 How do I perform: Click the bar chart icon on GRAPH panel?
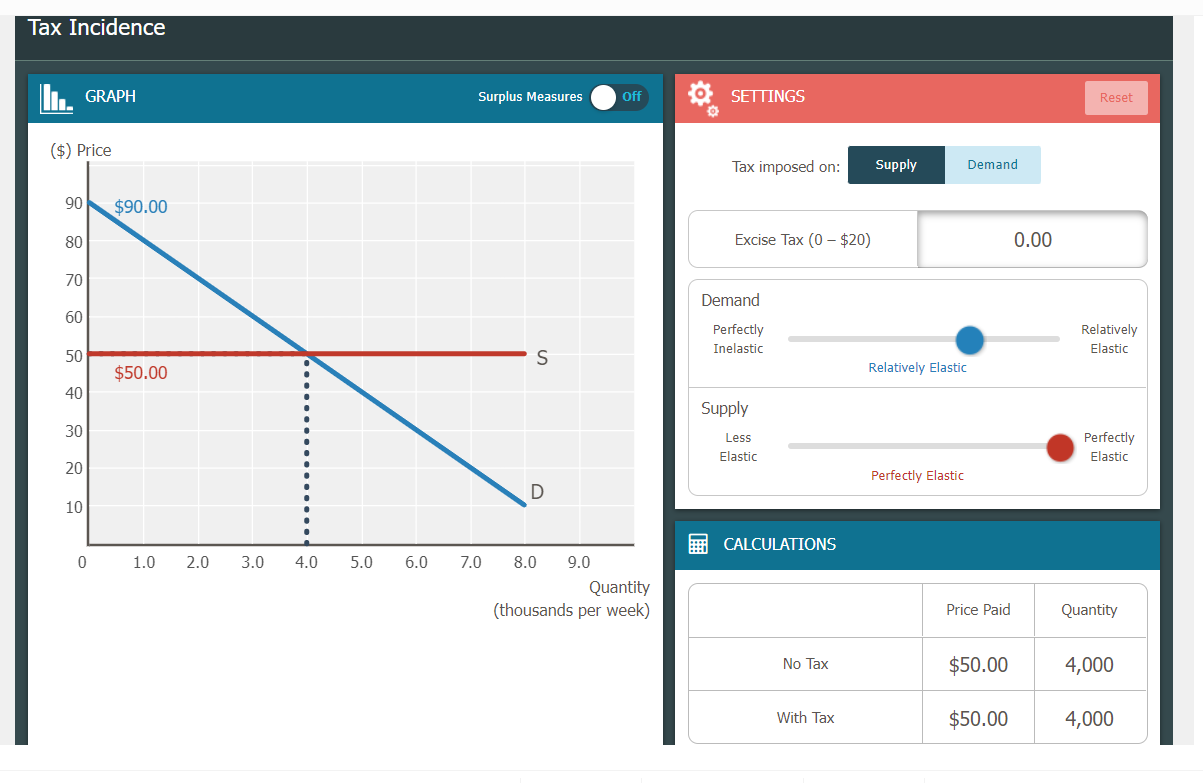click(54, 97)
